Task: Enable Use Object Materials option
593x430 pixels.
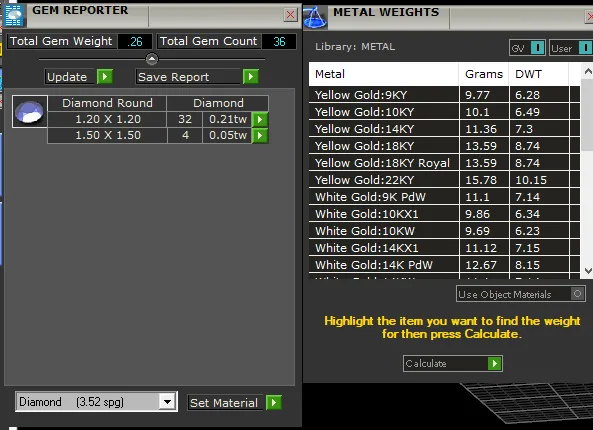Action: 577,293
